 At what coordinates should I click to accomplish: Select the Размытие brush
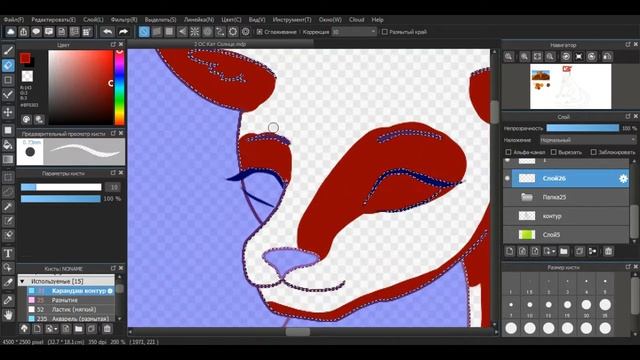pyautogui.click(x=71, y=300)
